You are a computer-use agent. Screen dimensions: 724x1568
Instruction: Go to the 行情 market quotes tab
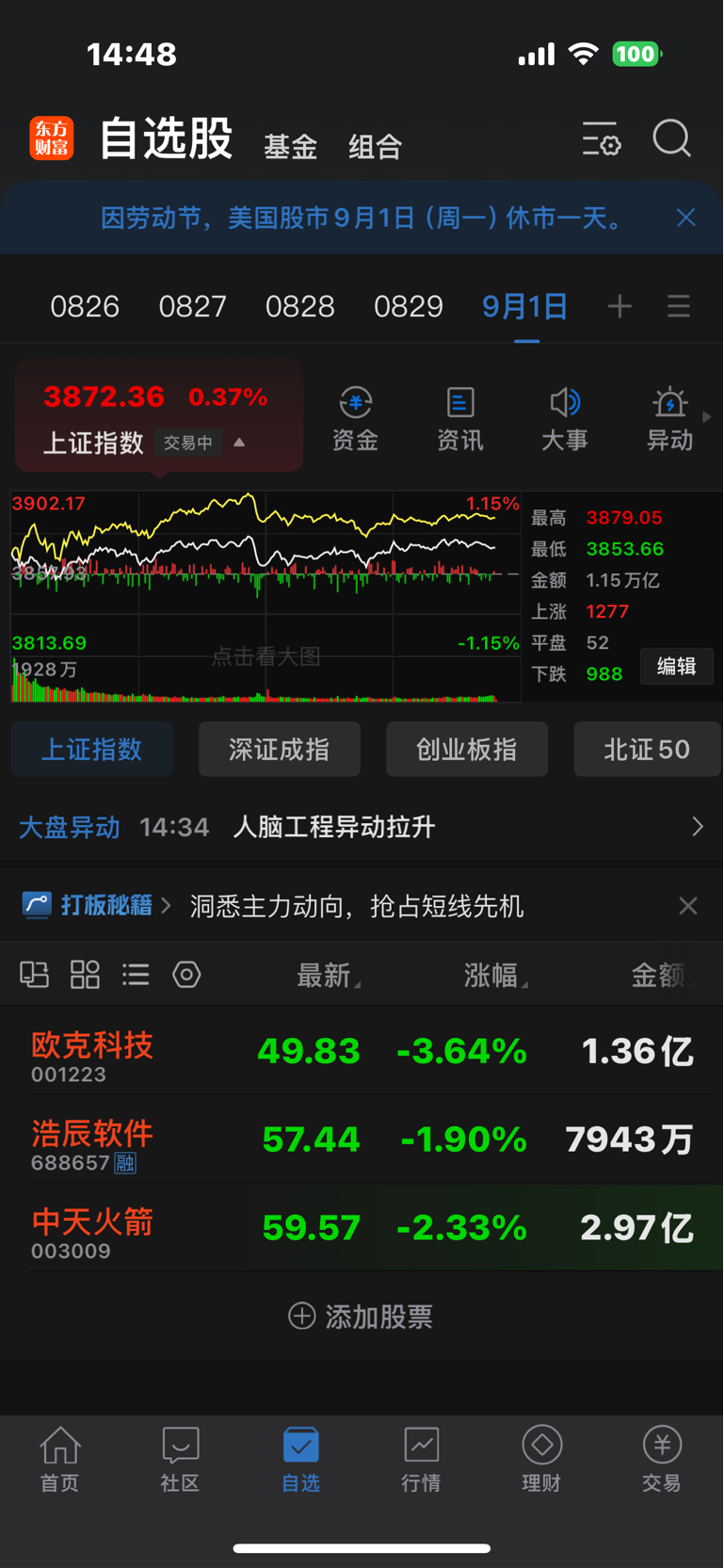tap(421, 1459)
